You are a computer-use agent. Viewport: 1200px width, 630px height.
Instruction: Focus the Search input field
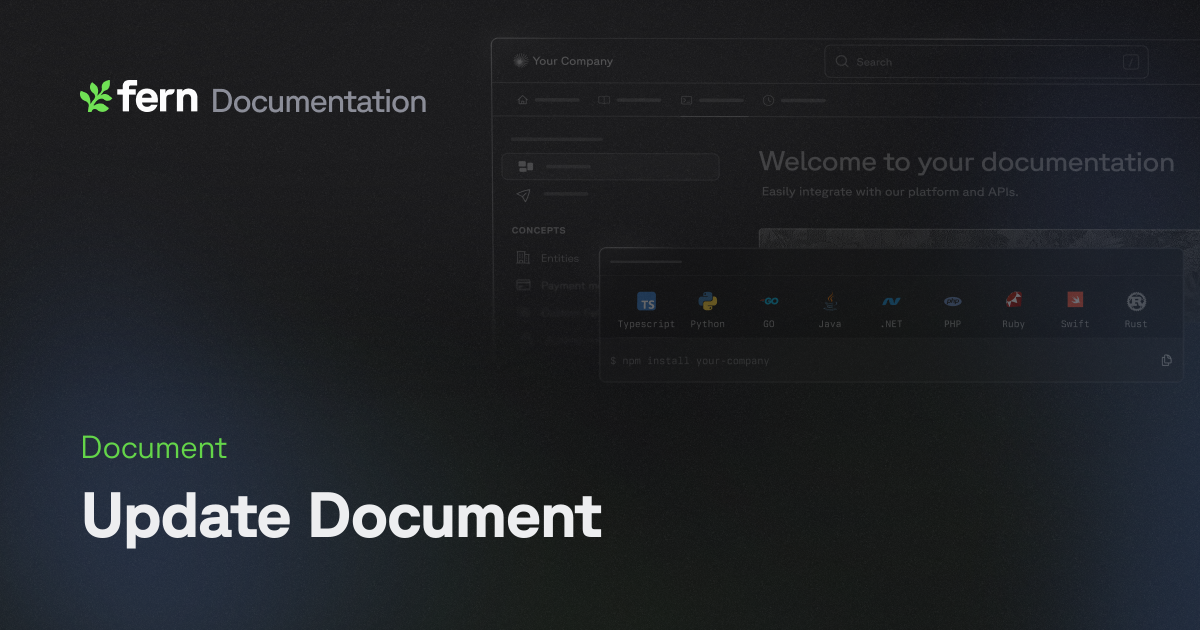click(986, 61)
